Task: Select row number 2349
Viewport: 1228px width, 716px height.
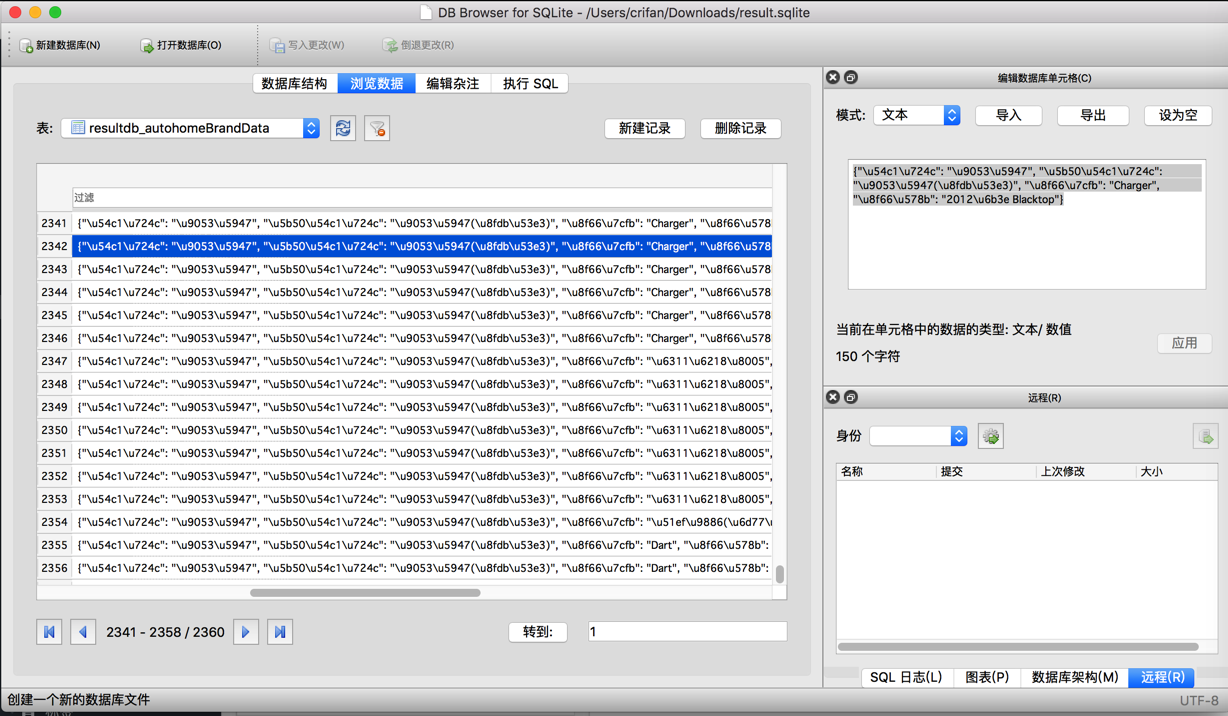Action: coord(54,407)
